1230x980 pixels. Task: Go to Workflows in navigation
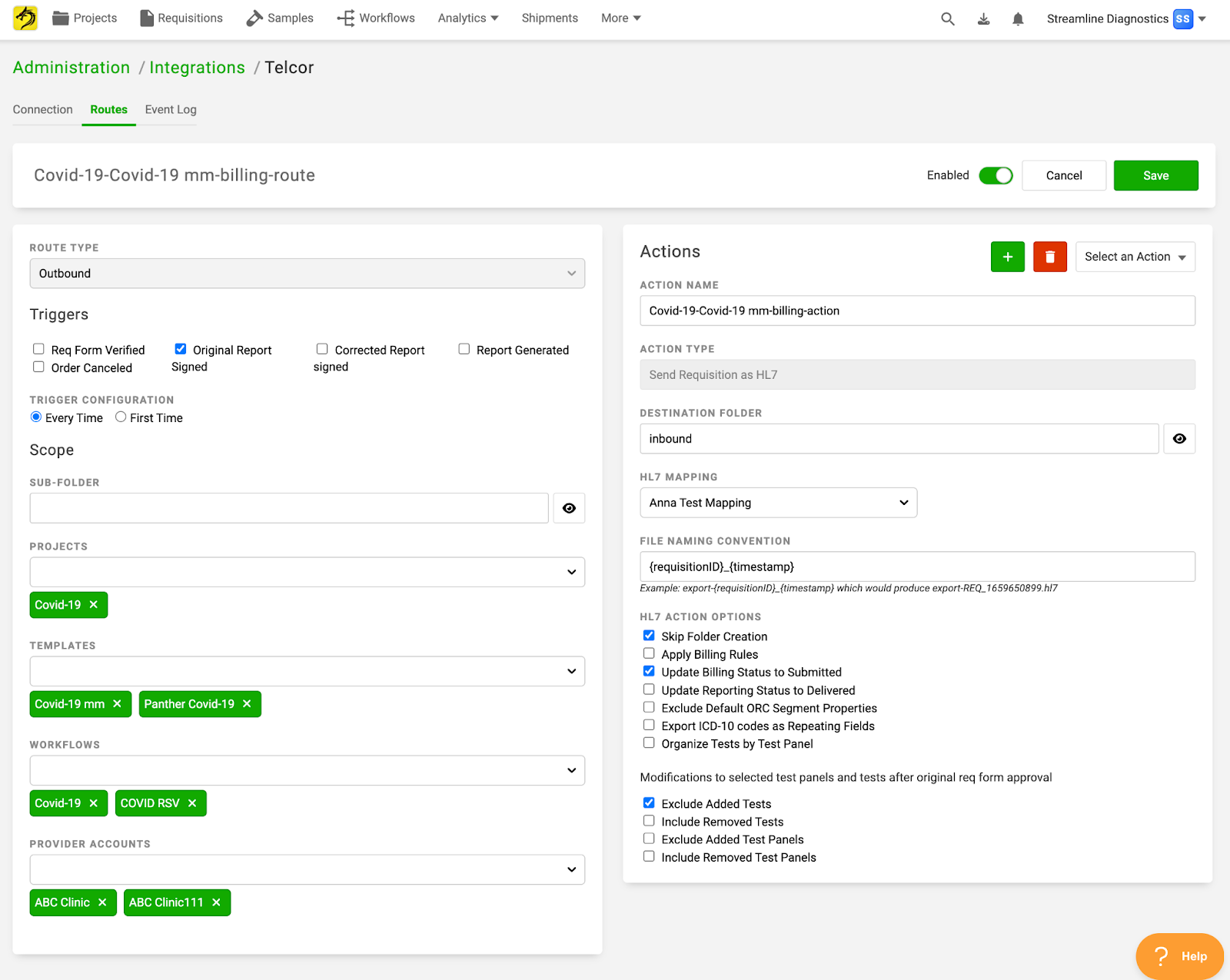click(376, 18)
